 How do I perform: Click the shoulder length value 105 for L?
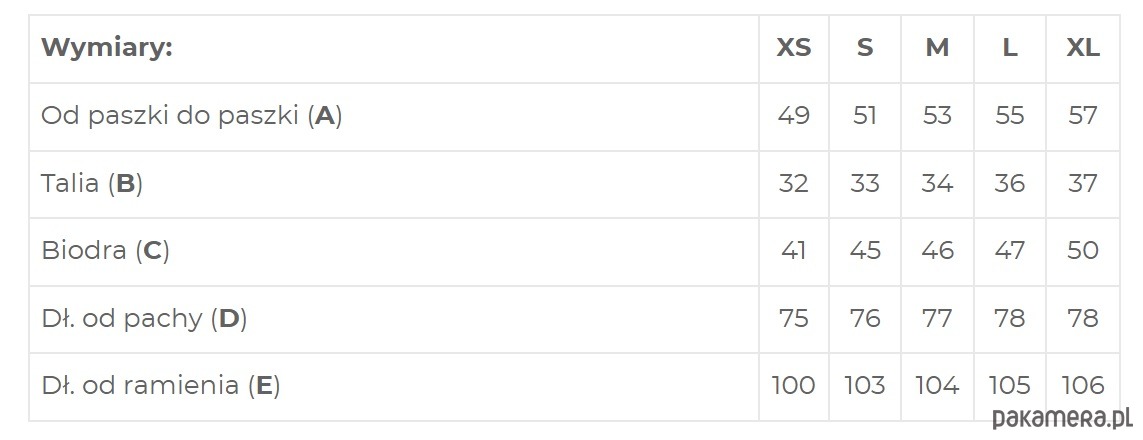click(x=1010, y=385)
